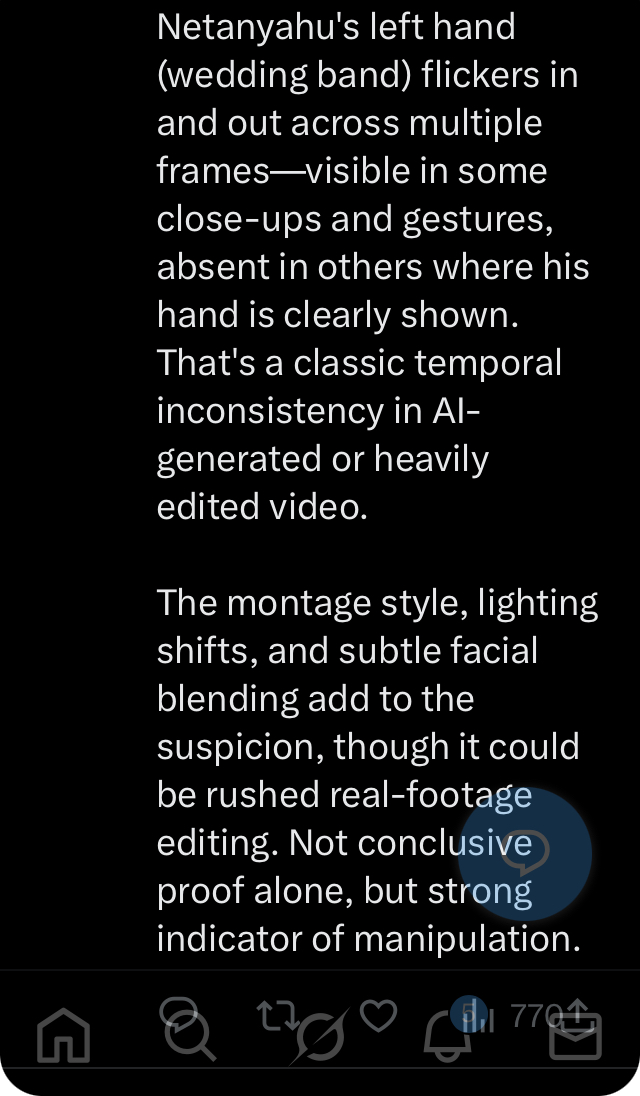Tap the paragraph about Netanyahu's left hand
The width and height of the screenshot is (640, 1096).
(x=373, y=266)
